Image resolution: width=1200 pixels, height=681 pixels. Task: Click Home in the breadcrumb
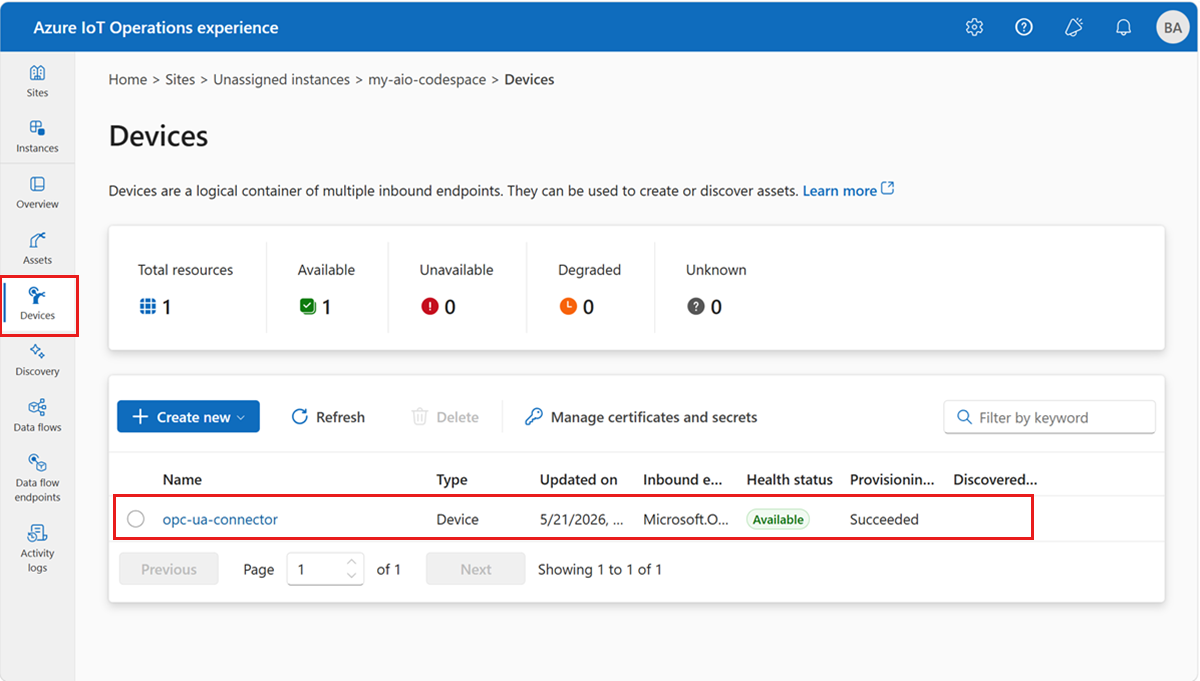(x=128, y=79)
